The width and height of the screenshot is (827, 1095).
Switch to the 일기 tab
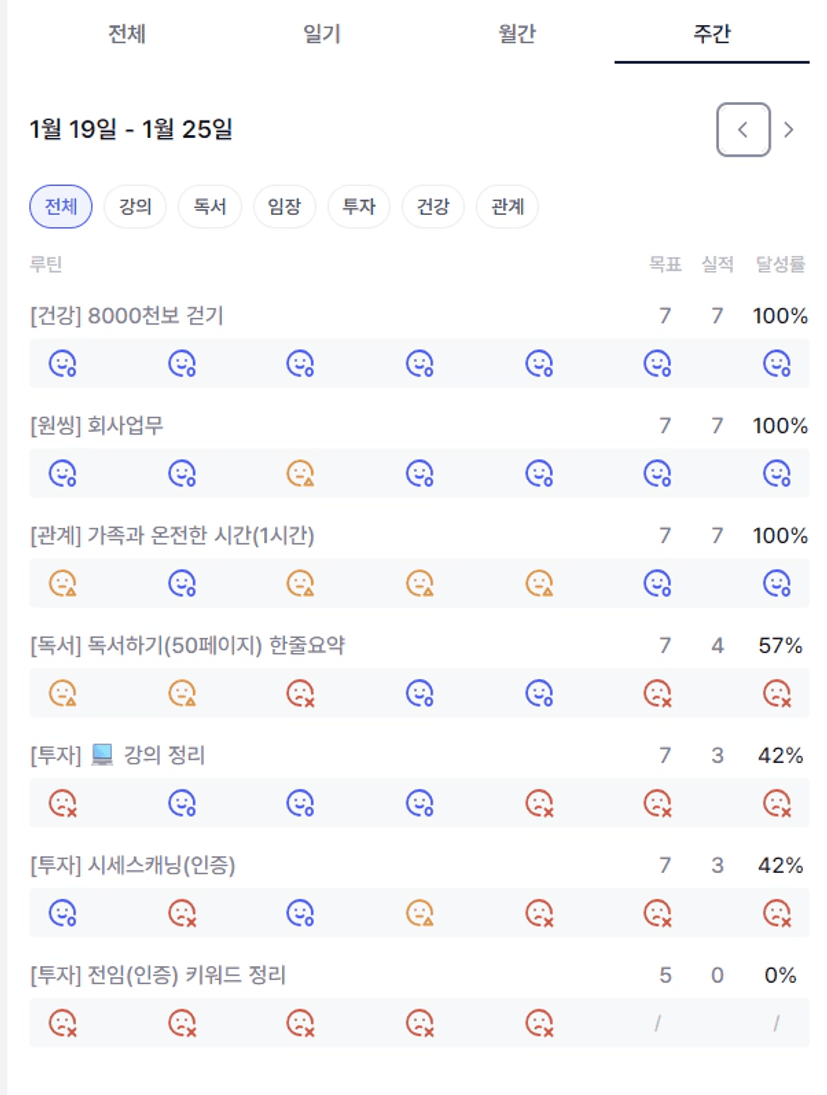click(x=322, y=34)
